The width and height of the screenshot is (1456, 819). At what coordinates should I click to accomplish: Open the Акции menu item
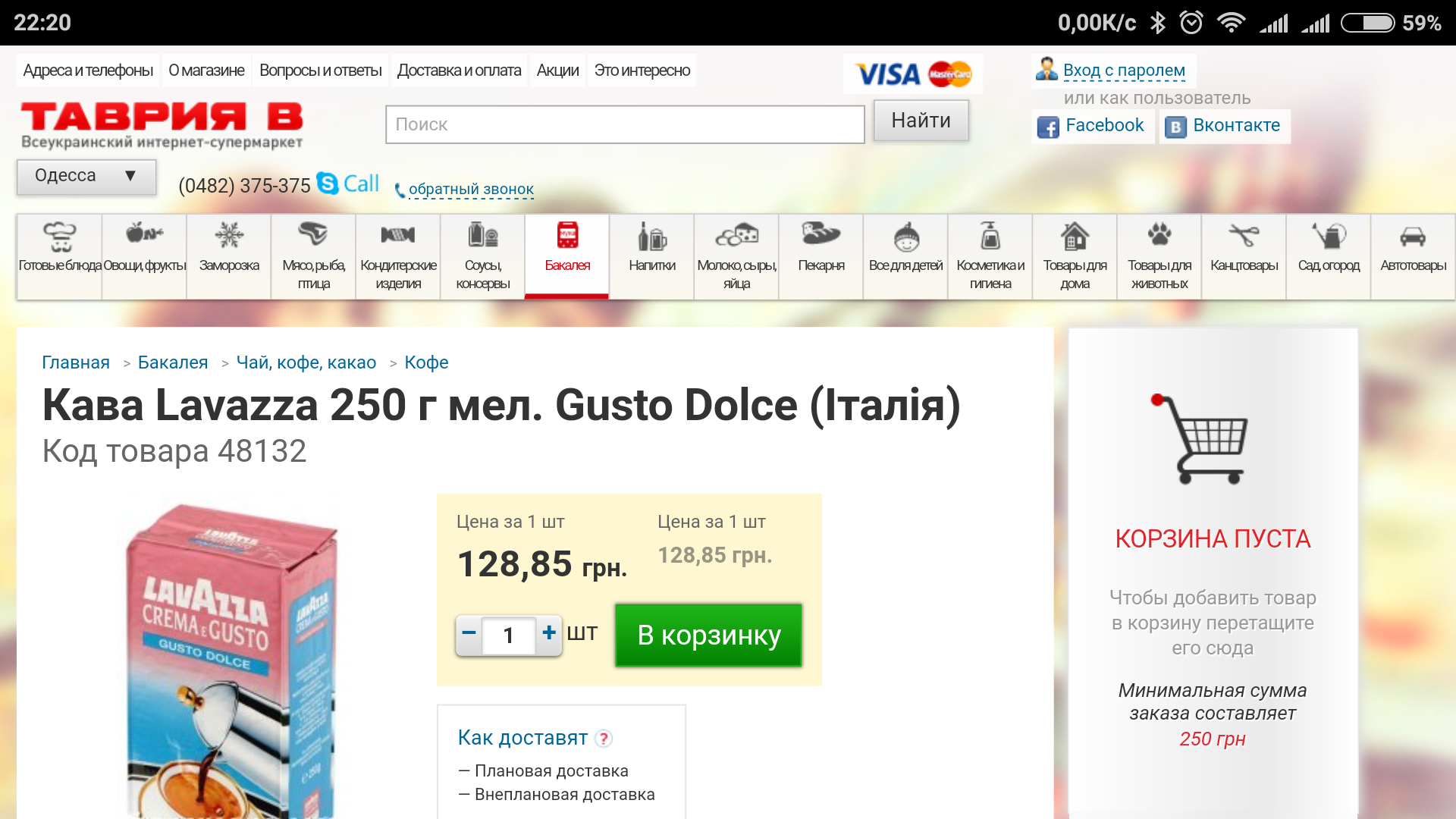pyautogui.click(x=557, y=71)
